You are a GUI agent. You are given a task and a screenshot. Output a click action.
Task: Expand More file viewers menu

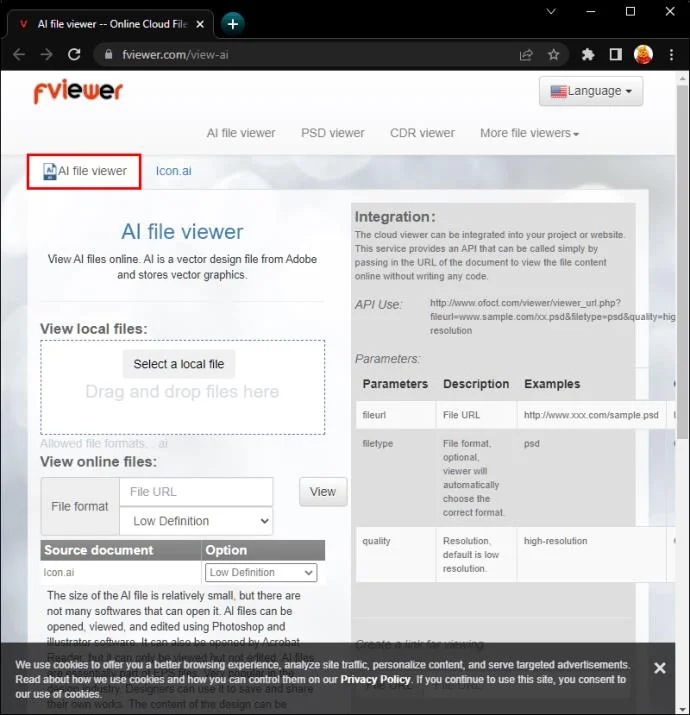tap(529, 133)
